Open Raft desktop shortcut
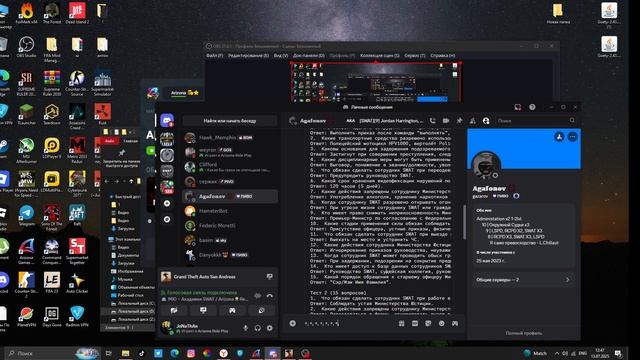 click(x=77, y=216)
